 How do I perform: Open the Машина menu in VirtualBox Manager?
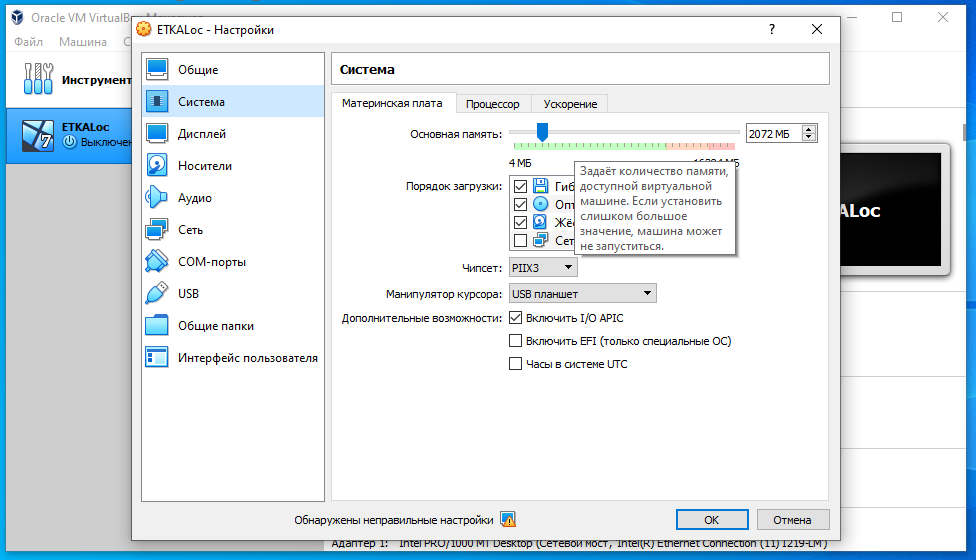coord(83,42)
